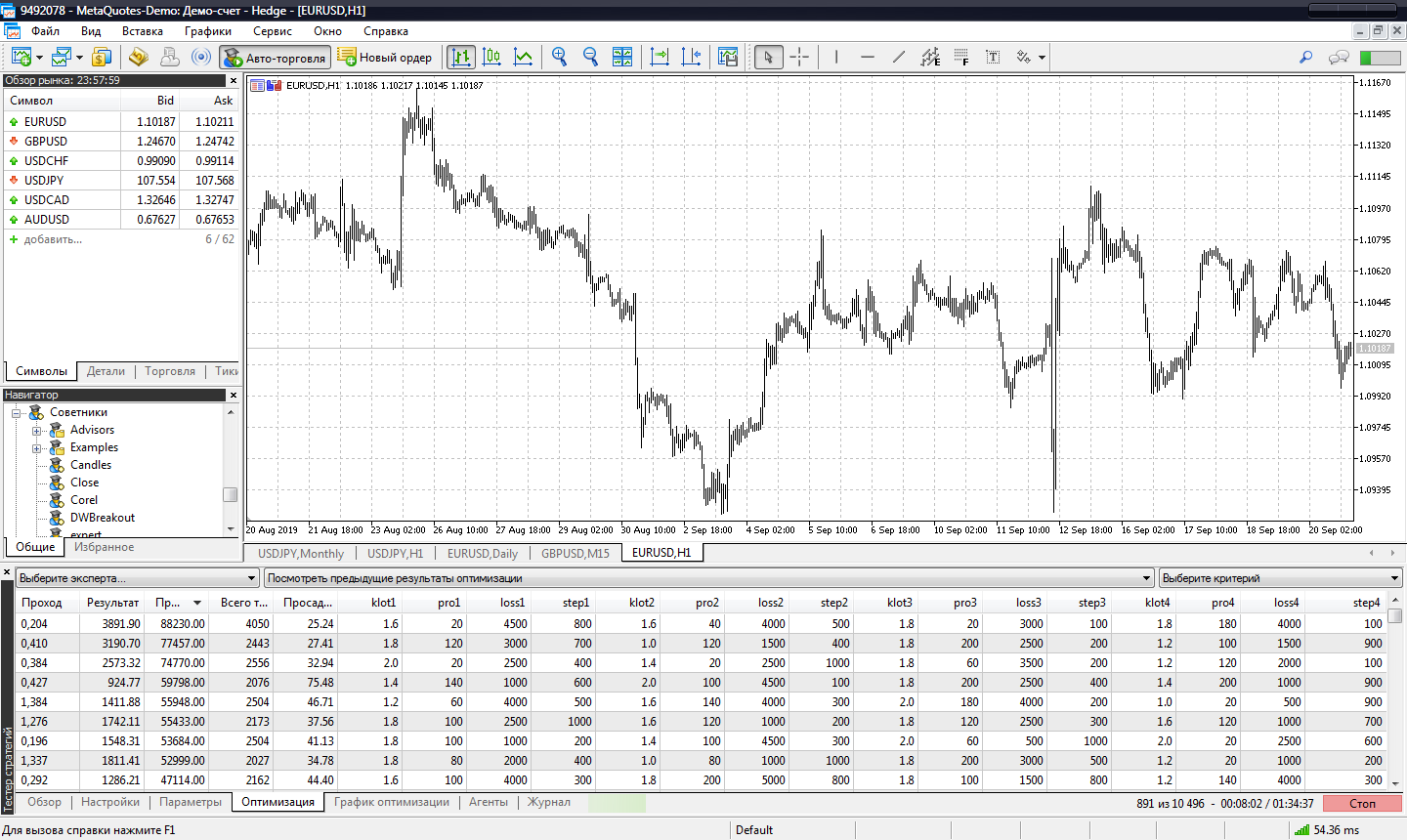The width and height of the screenshot is (1407, 840).
Task: Toggle the chart shift option
Action: coord(691,57)
